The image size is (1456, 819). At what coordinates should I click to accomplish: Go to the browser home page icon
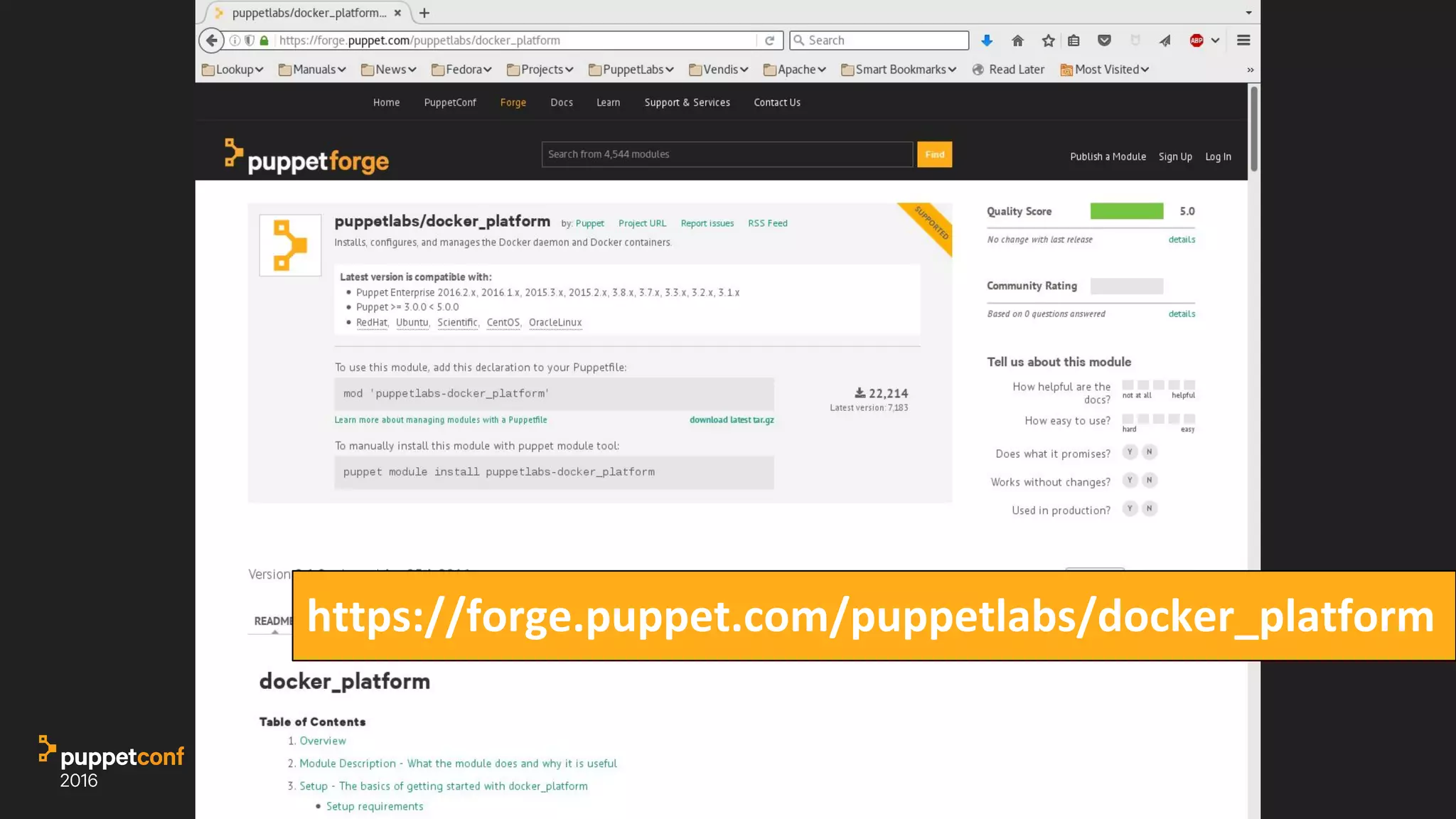(x=1017, y=41)
